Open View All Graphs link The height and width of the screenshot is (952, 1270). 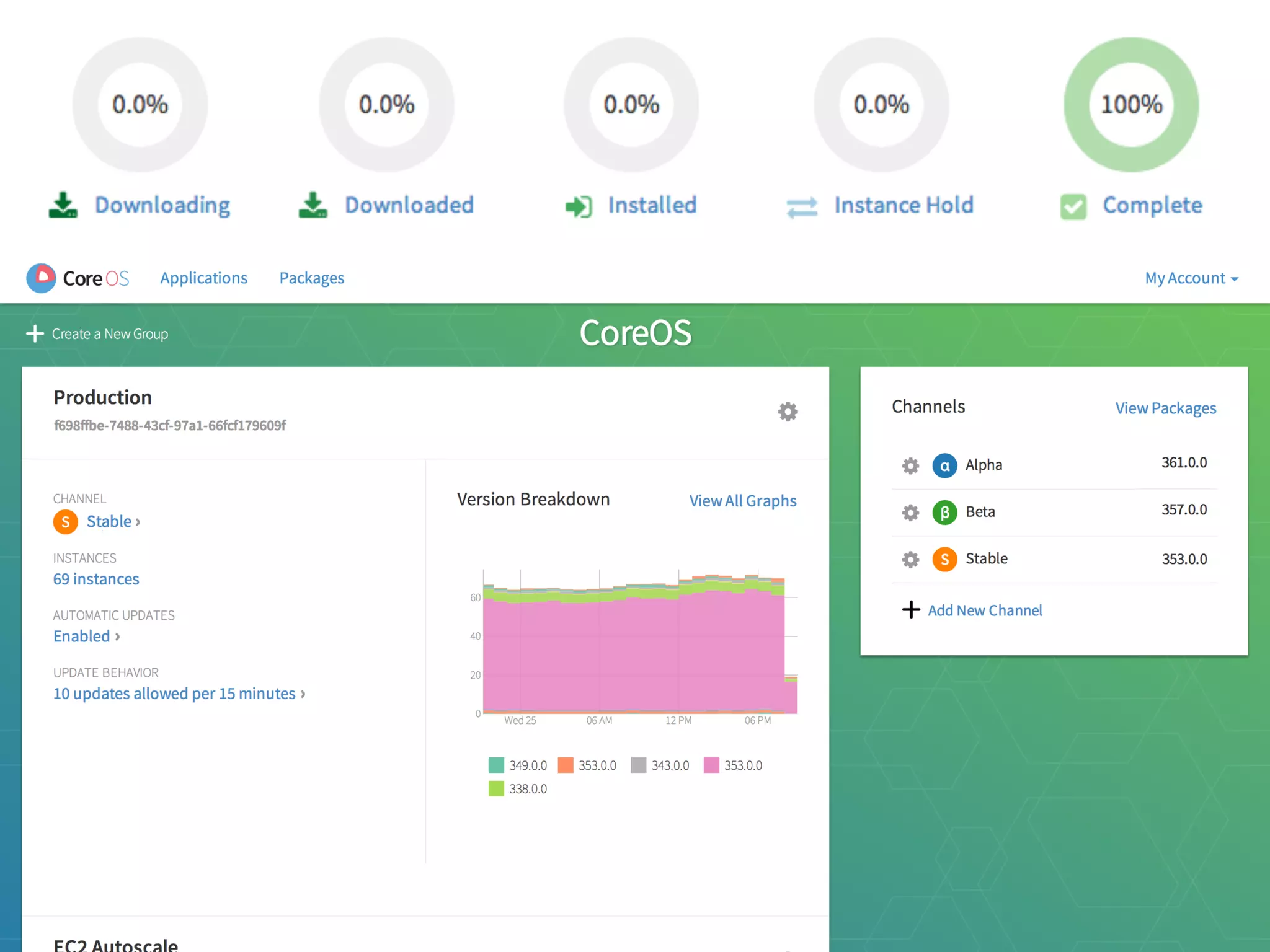pos(742,501)
